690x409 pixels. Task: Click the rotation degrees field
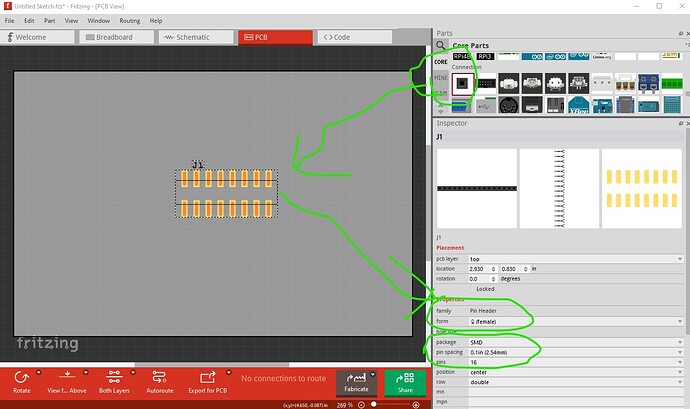(x=479, y=279)
